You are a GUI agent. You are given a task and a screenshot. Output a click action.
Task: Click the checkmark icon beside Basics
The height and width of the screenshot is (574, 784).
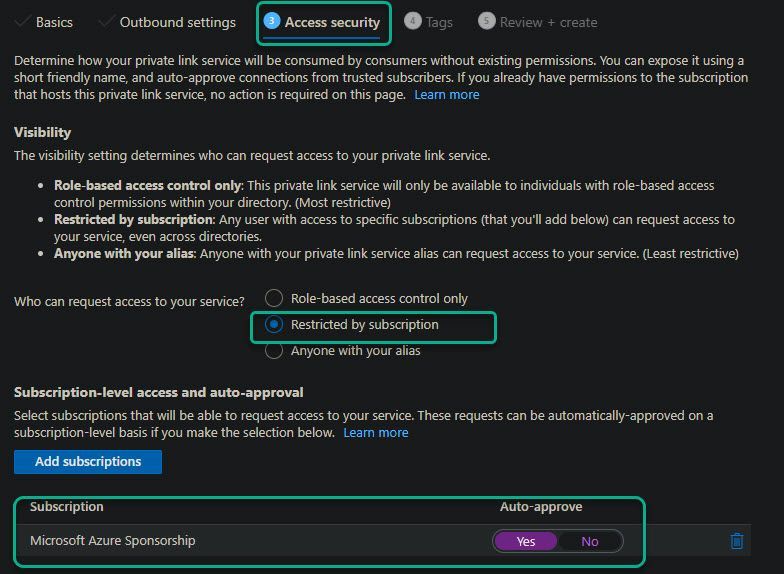[22, 22]
